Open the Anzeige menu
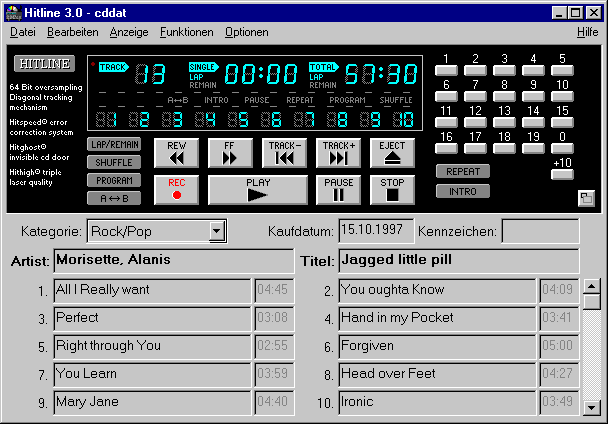Screen dimensions: 608x424 129,32
